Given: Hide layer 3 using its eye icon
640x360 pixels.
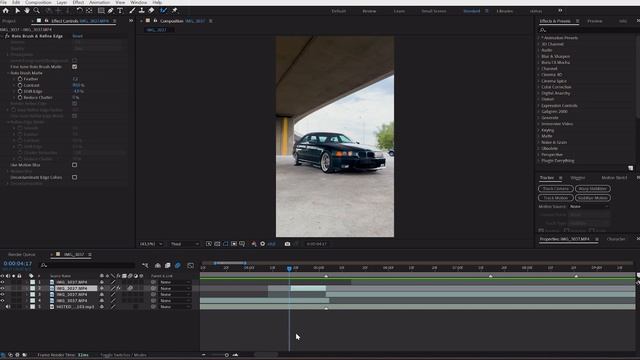Looking at the screenshot, I should tap(2, 294).
